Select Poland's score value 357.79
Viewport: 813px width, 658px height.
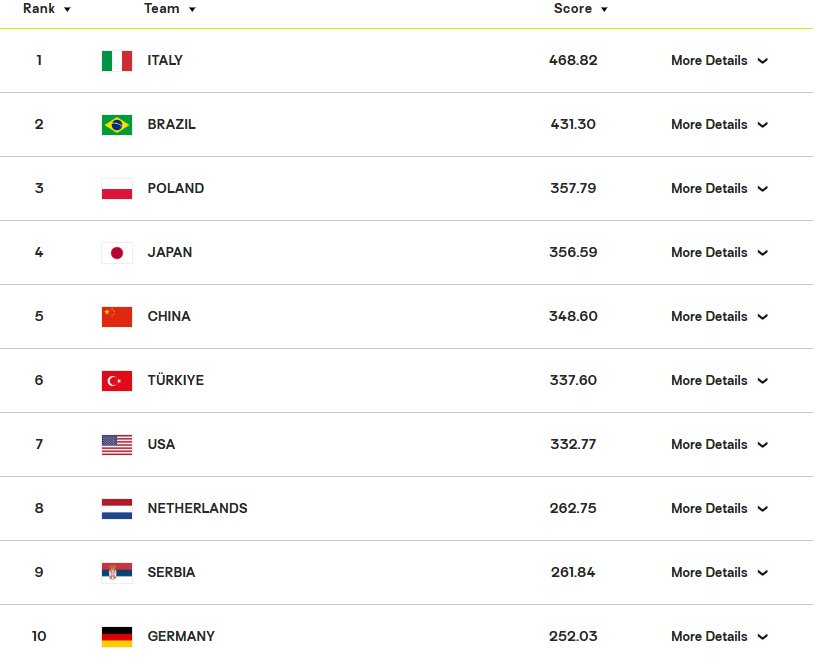573,188
